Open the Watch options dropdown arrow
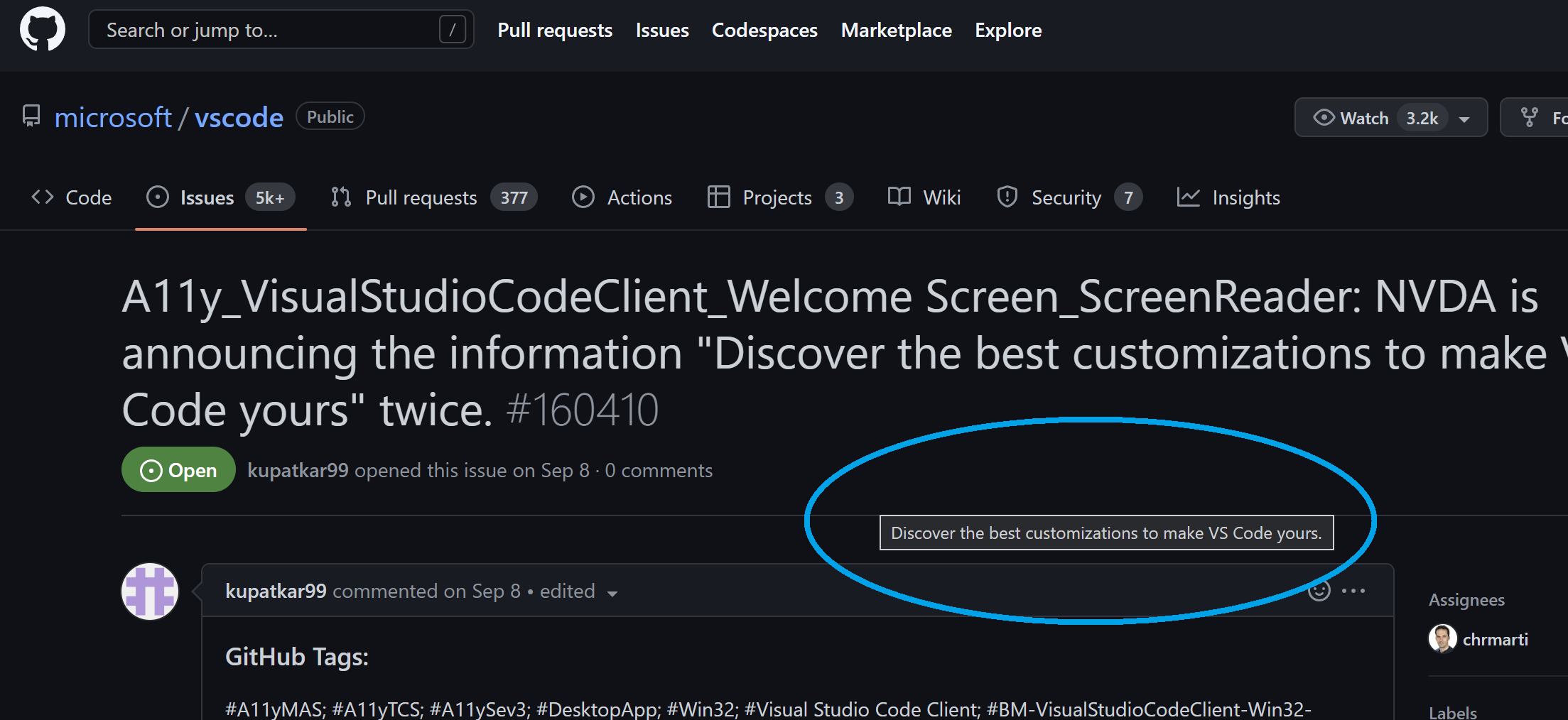The image size is (1568, 720). 1464,117
